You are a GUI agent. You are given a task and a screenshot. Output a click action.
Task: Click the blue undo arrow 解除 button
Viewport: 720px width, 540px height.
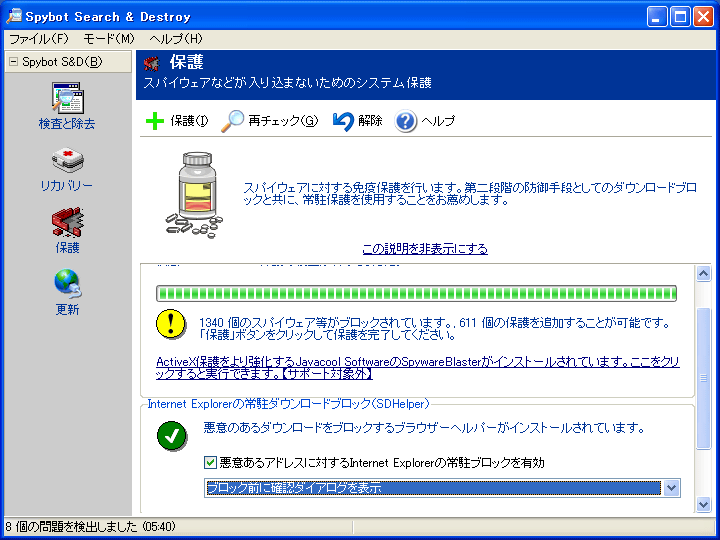[x=357, y=121]
